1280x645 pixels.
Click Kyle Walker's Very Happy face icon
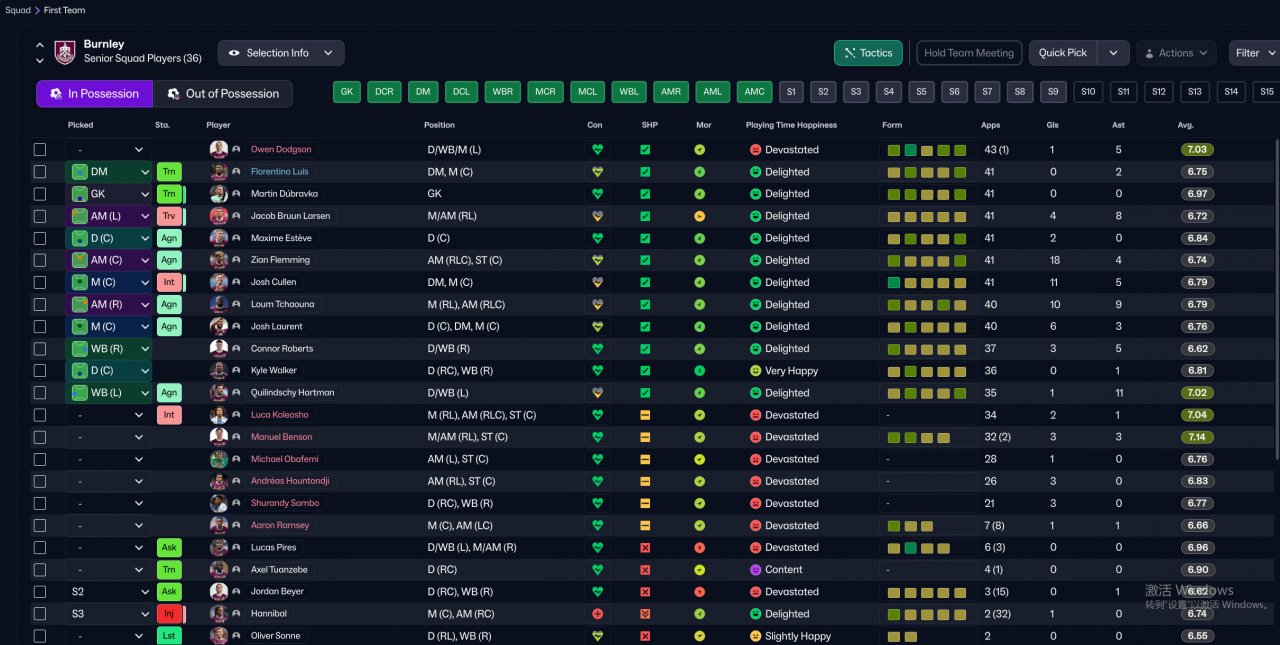click(x=755, y=371)
